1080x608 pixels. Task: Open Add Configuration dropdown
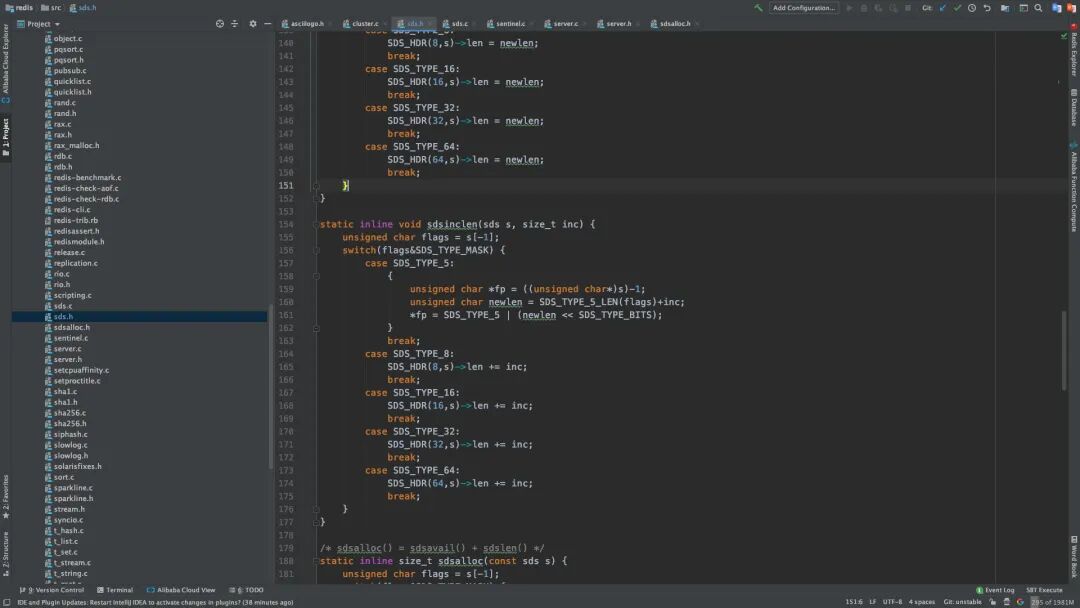point(804,8)
